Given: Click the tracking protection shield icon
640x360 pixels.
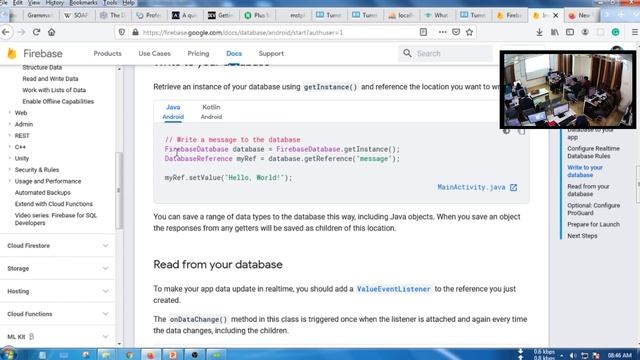Looking at the screenshot, I should (122, 32).
